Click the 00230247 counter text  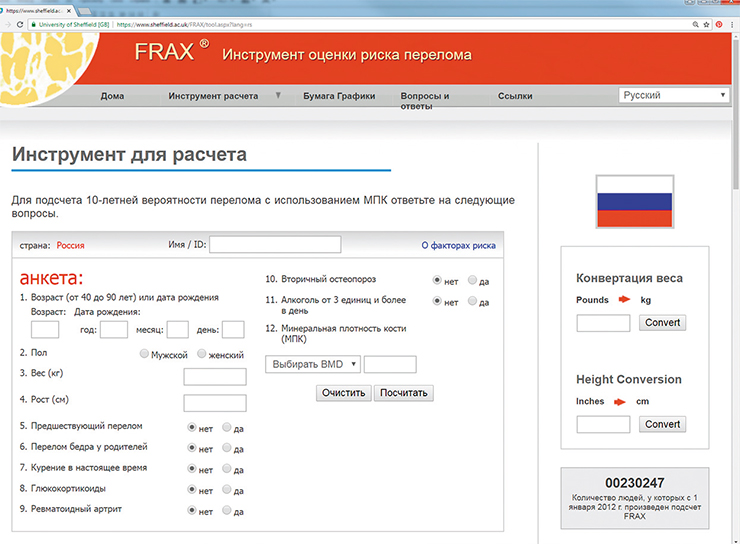point(635,483)
